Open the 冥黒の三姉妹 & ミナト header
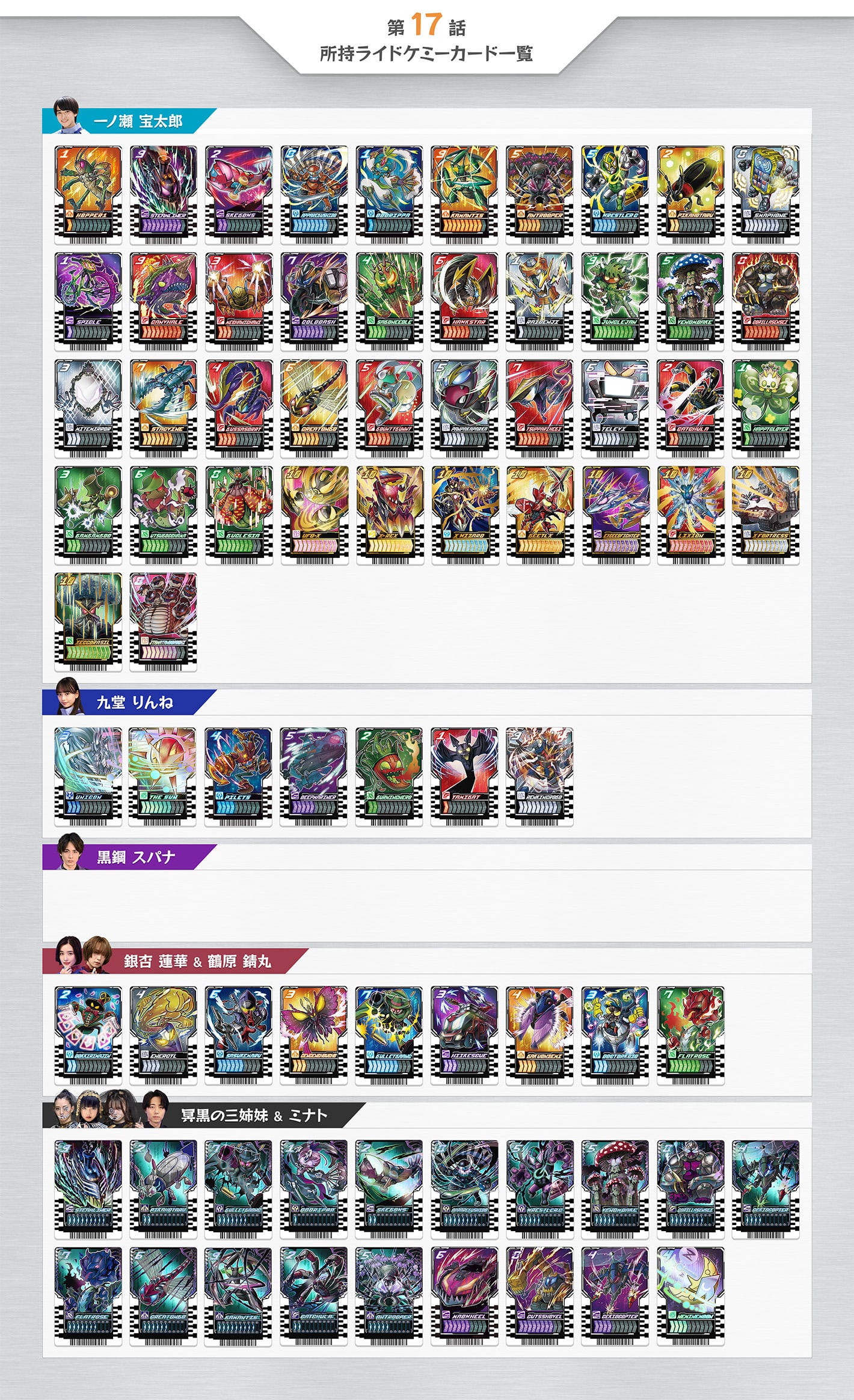The width and height of the screenshot is (854, 1400). click(204, 1115)
